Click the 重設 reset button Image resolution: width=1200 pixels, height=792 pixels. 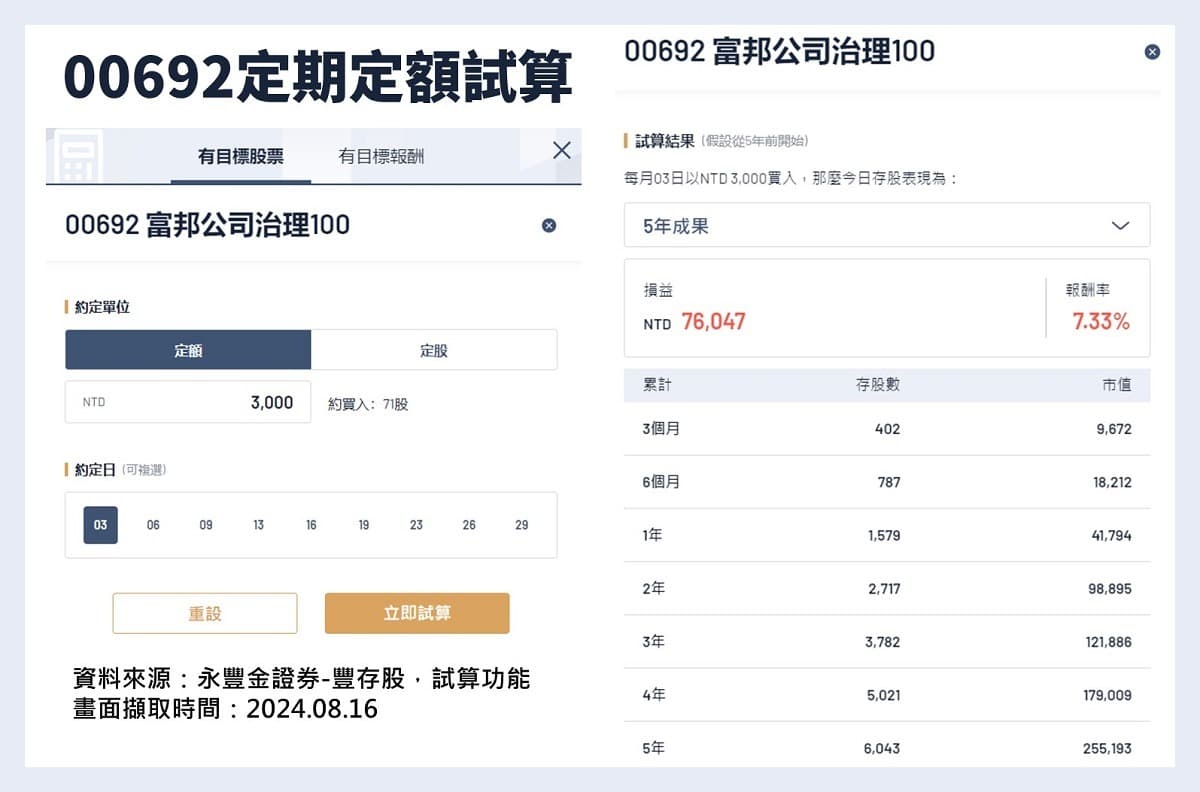[x=205, y=613]
